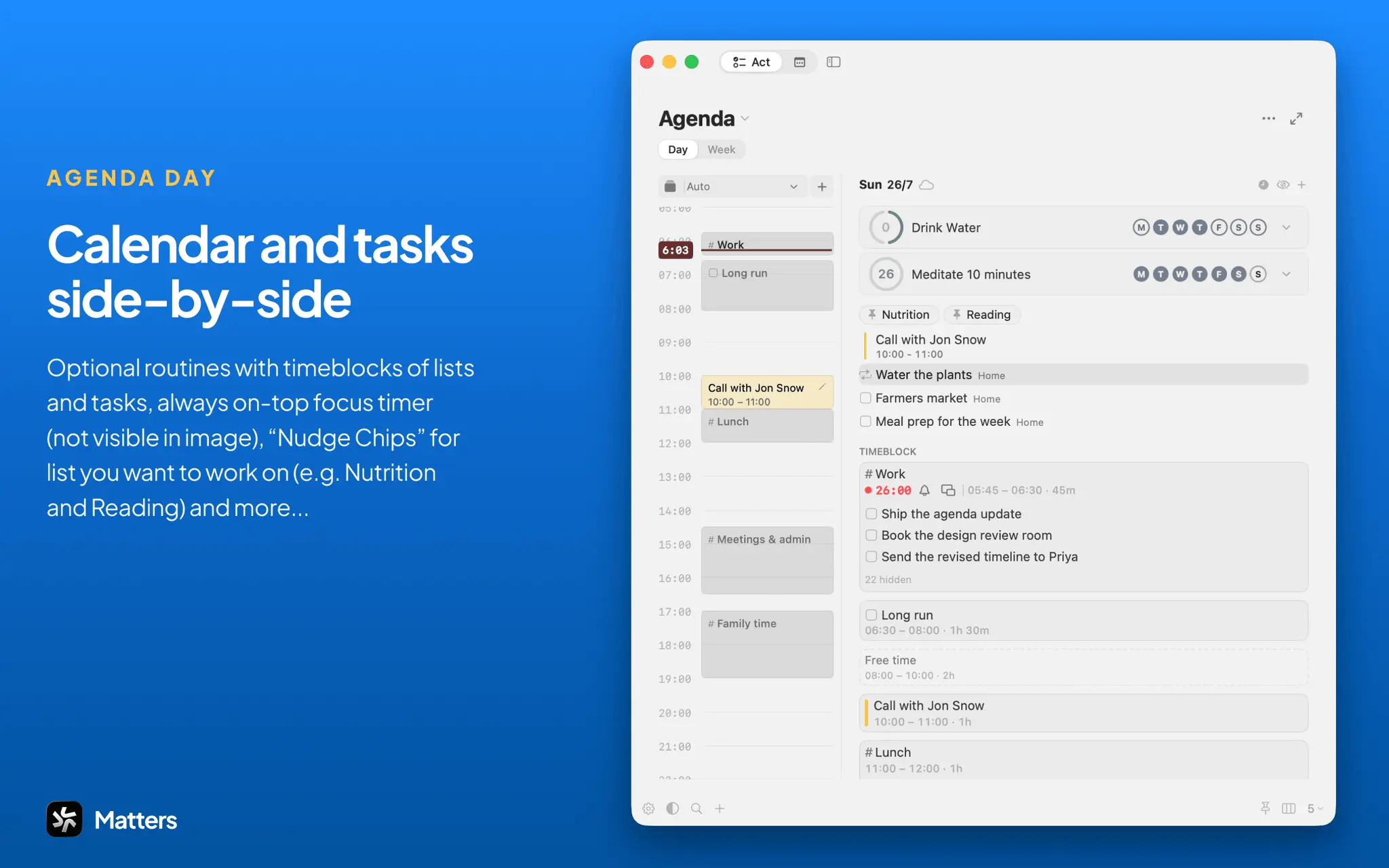Select the Lunch block in calendar
The image size is (1389, 868).
point(767,426)
